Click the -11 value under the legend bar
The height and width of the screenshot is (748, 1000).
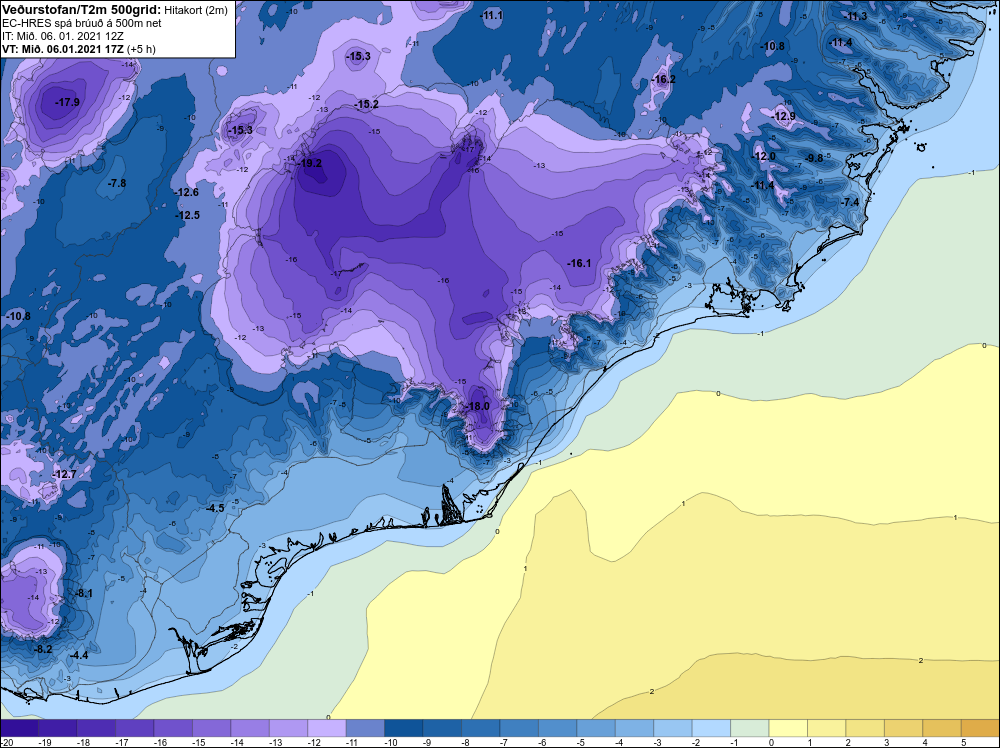pos(353,742)
